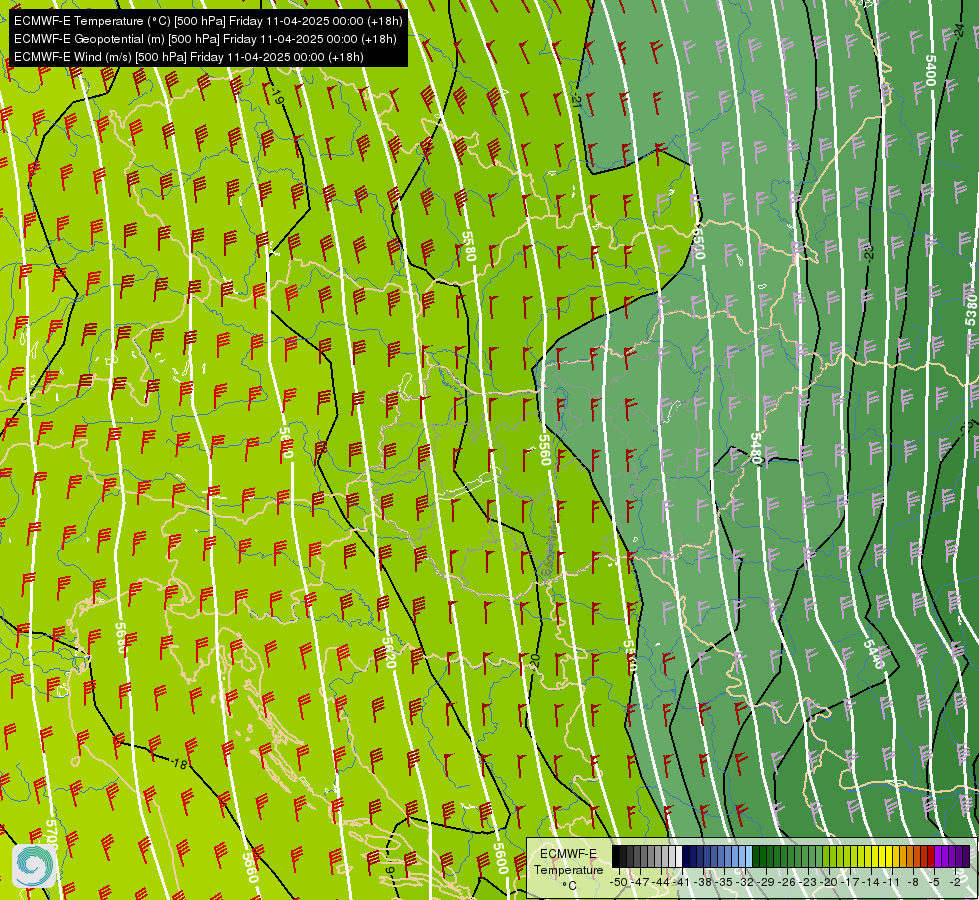Click the 5660 geopotential contour label

click(250, 868)
